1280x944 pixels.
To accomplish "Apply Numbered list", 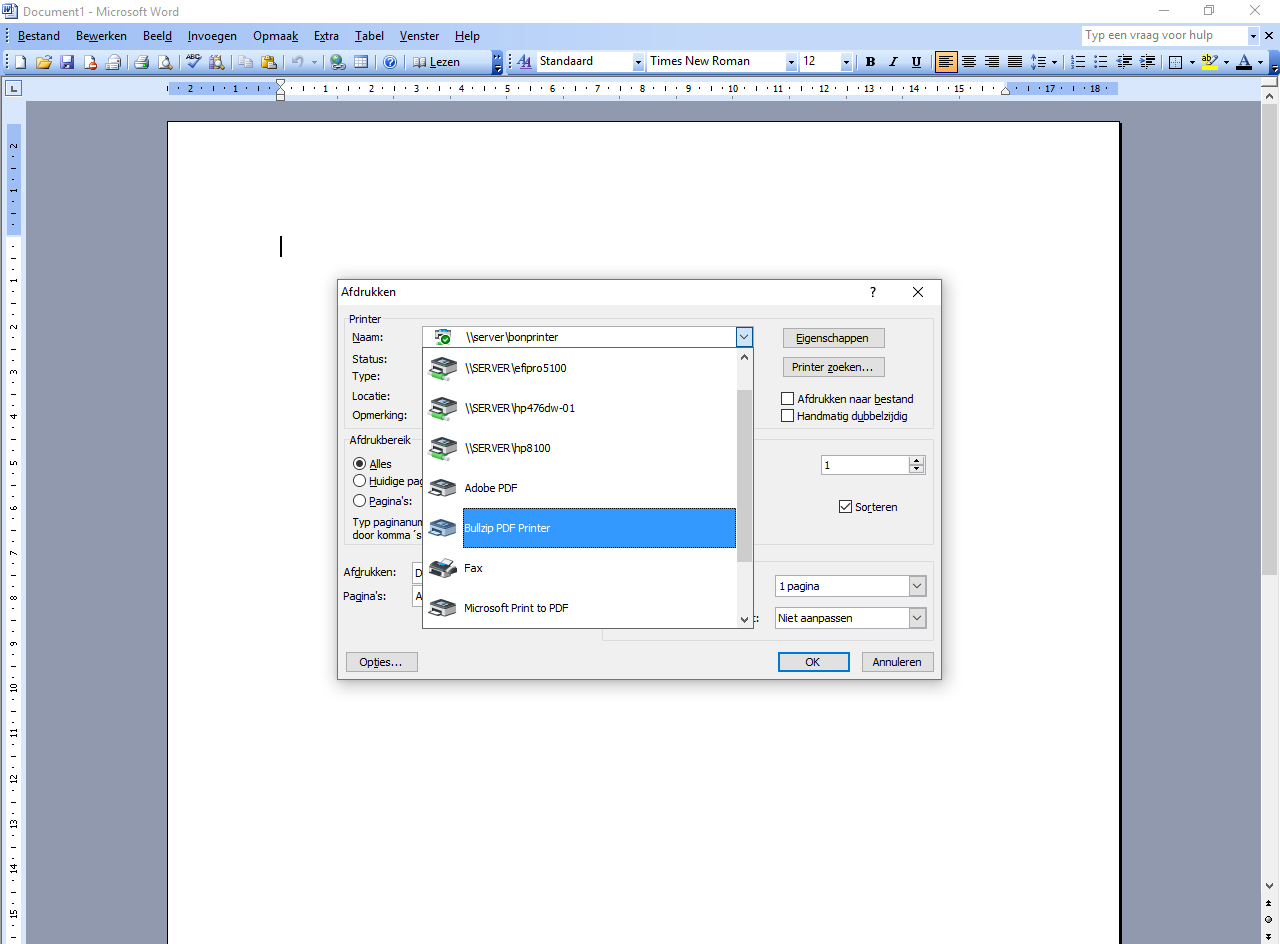I will pos(1079,62).
